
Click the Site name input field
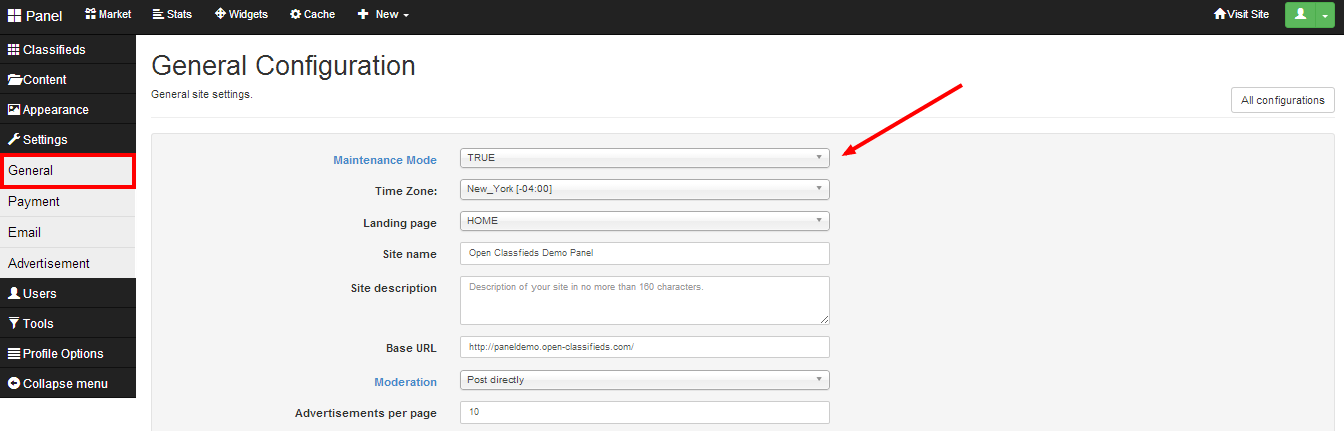pyautogui.click(x=644, y=253)
